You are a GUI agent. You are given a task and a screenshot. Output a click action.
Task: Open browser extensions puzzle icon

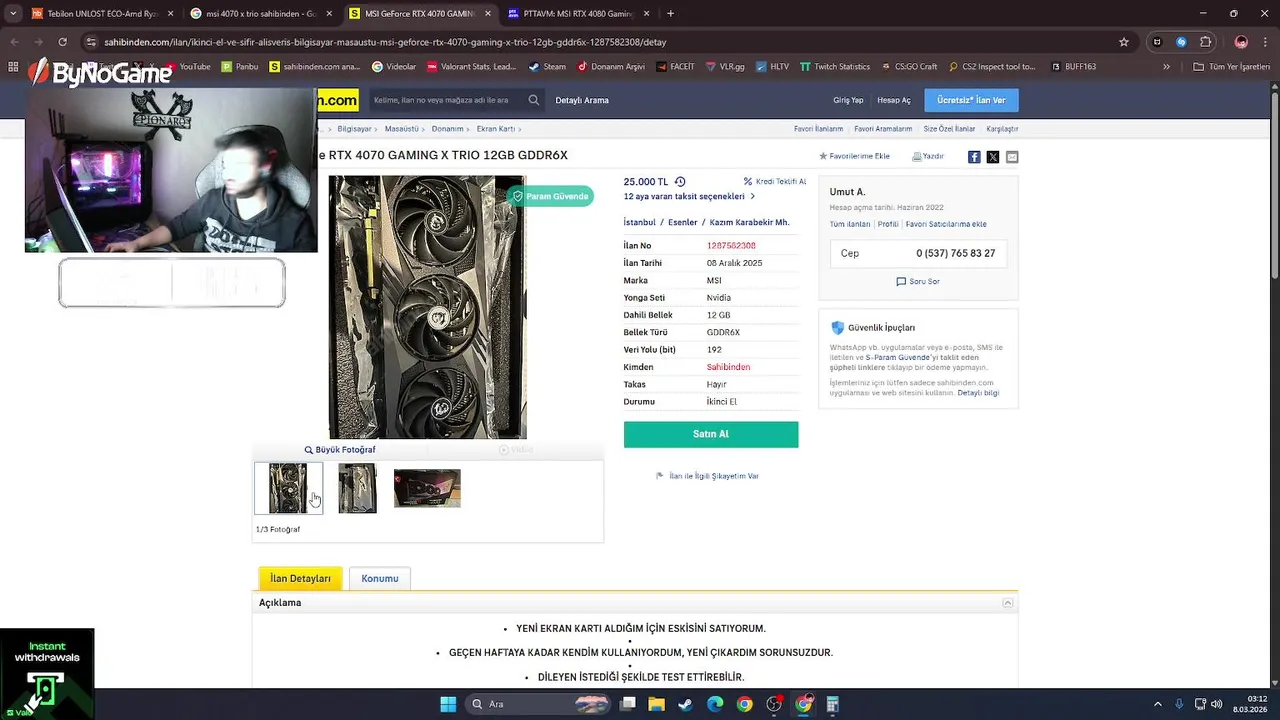pyautogui.click(x=1206, y=42)
